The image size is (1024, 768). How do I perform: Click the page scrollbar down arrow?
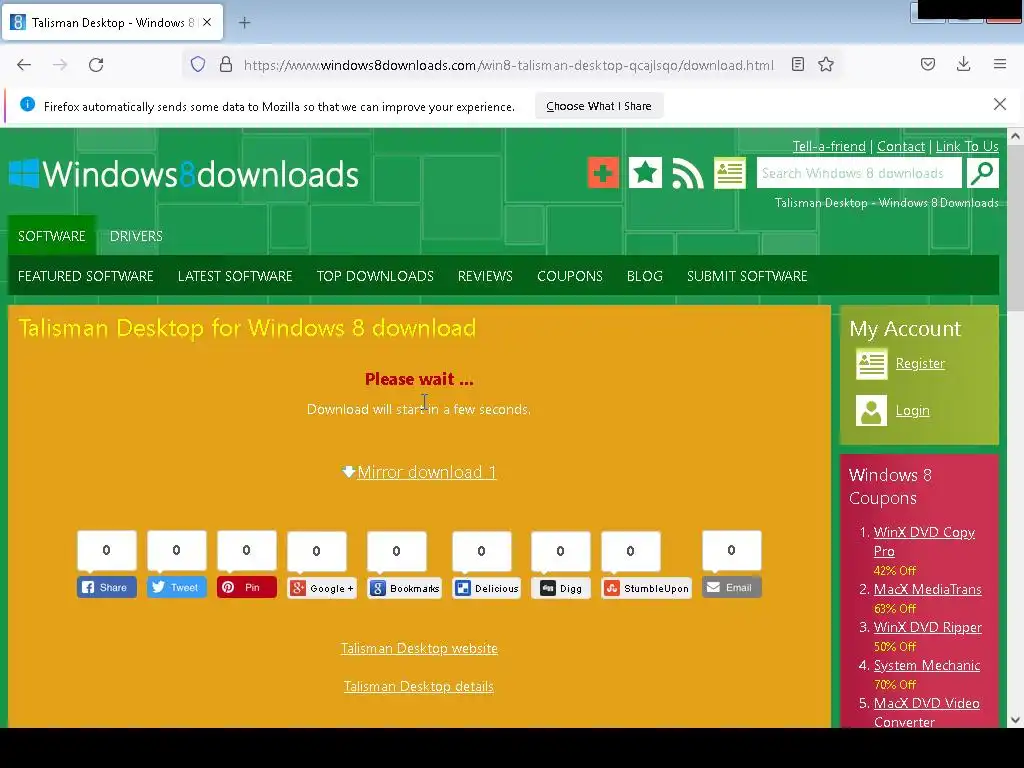[1016, 720]
